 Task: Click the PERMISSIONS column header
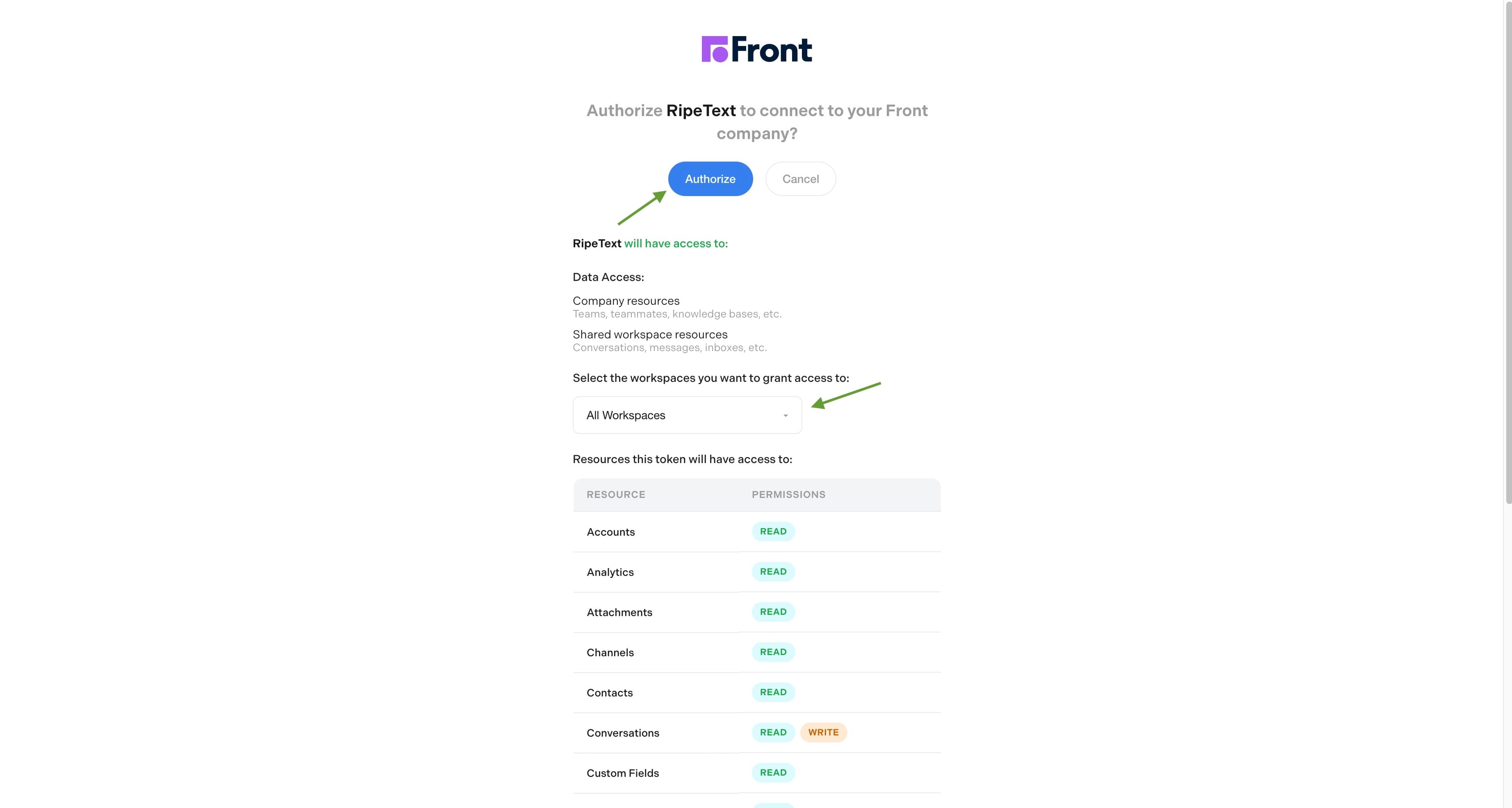pyautogui.click(x=788, y=494)
